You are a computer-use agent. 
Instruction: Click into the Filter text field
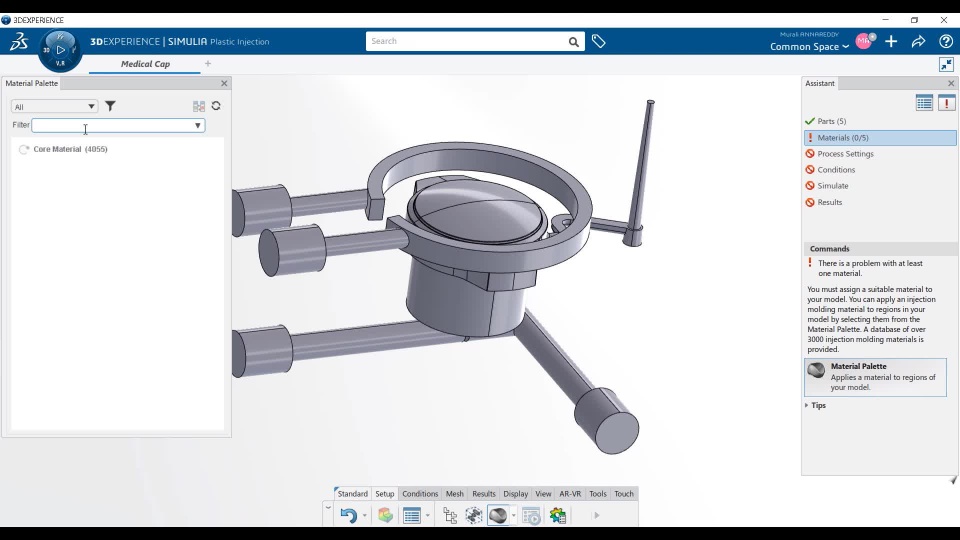pos(111,126)
